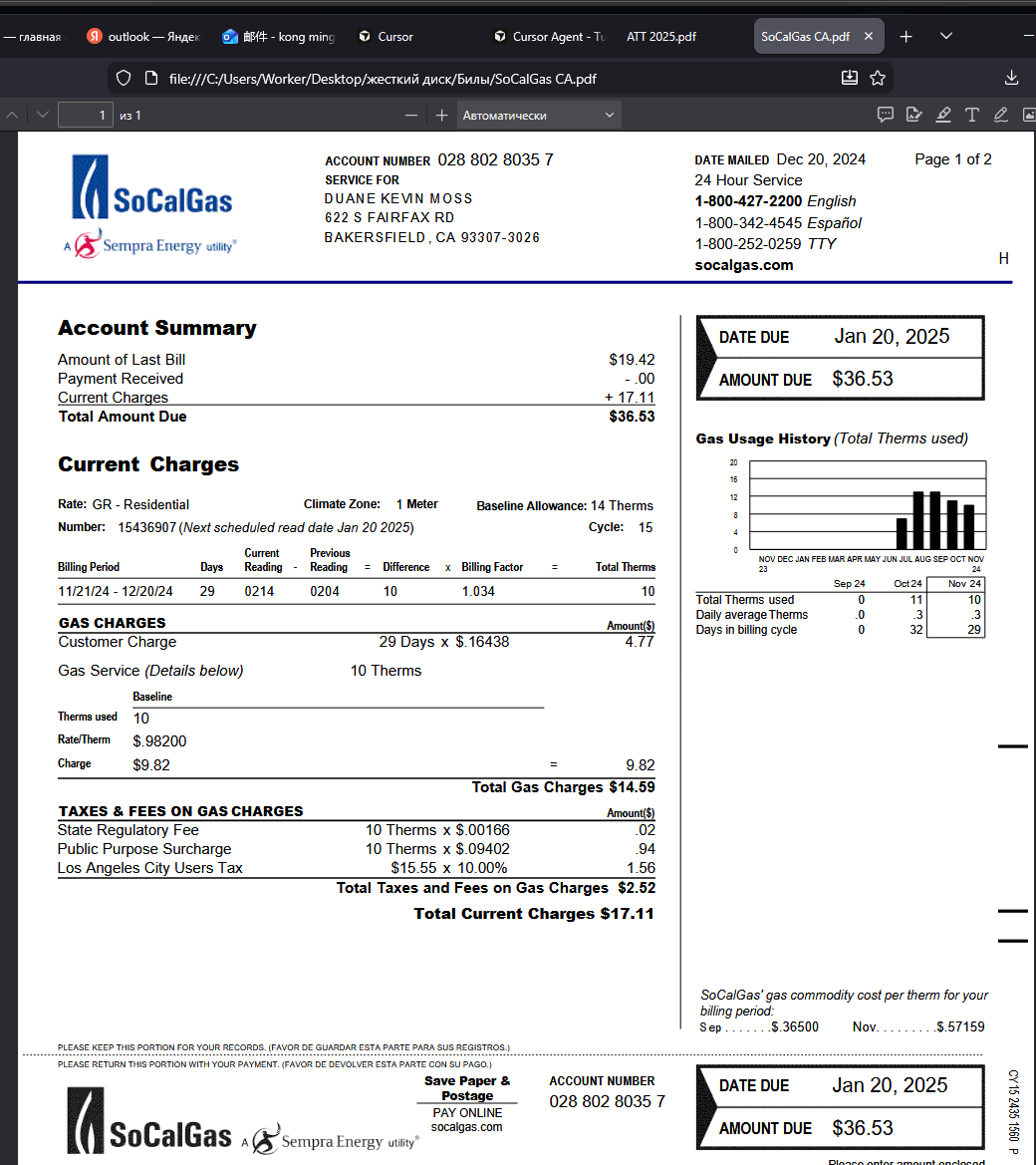The height and width of the screenshot is (1165, 1036).
Task: Toggle previous page arrow state
Action: click(12, 114)
